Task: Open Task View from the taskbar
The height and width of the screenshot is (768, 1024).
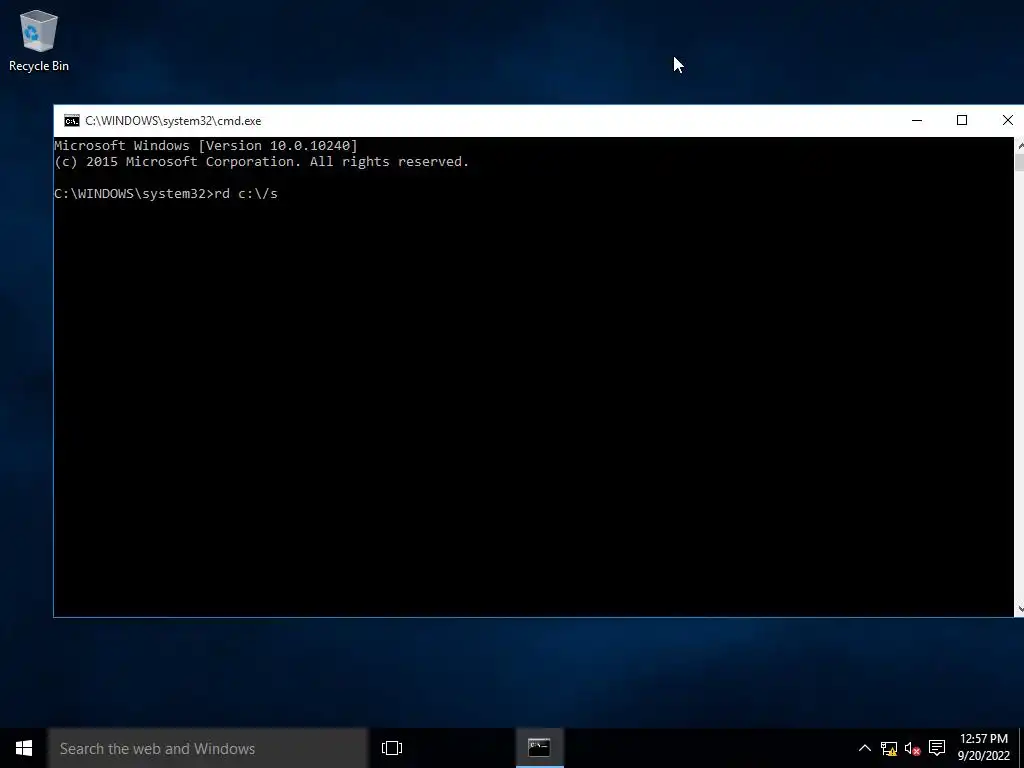Action: pos(392,748)
